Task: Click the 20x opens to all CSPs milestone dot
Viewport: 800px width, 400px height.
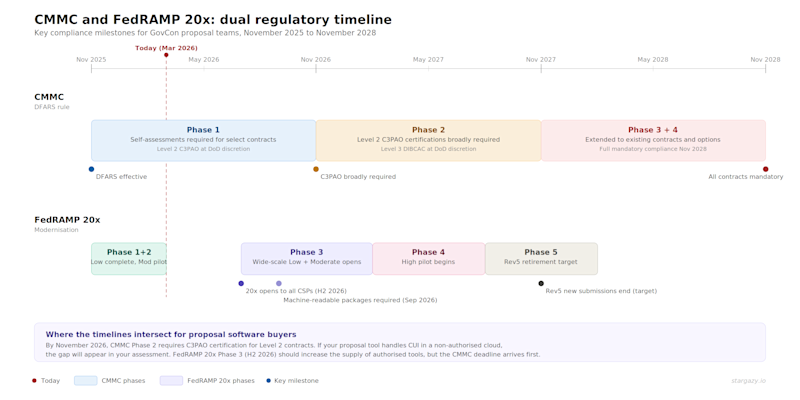Action: tap(241, 283)
